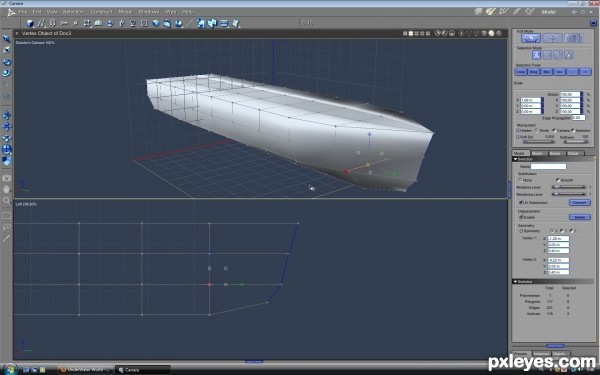Click the Delete button under Displacement
The width and height of the screenshot is (600, 375).
[x=579, y=217]
